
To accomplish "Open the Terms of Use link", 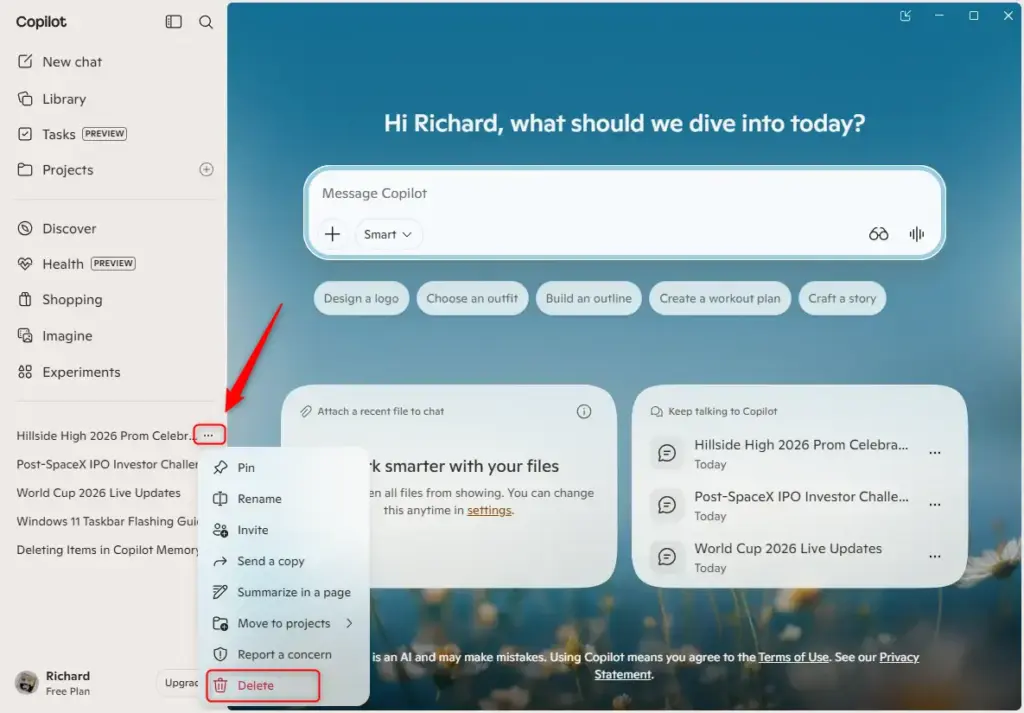I will (x=793, y=658).
